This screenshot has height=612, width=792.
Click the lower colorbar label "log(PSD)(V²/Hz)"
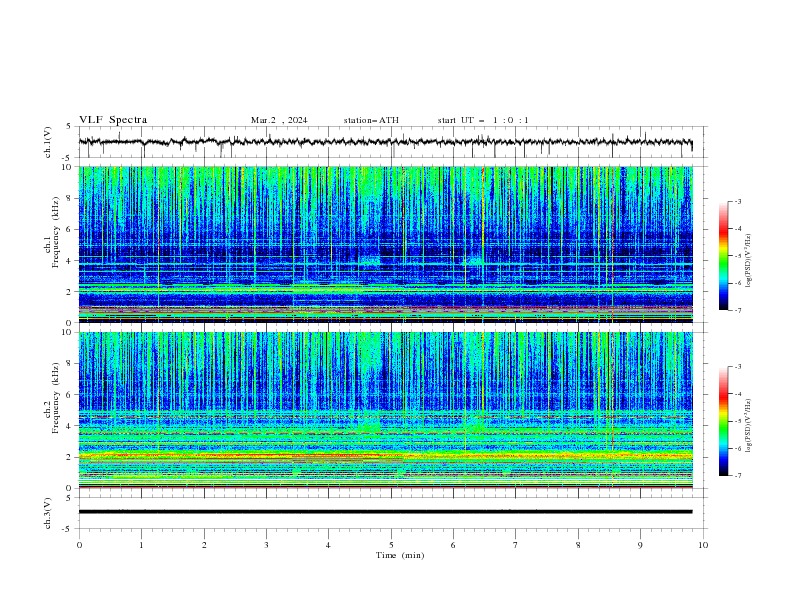tap(749, 426)
